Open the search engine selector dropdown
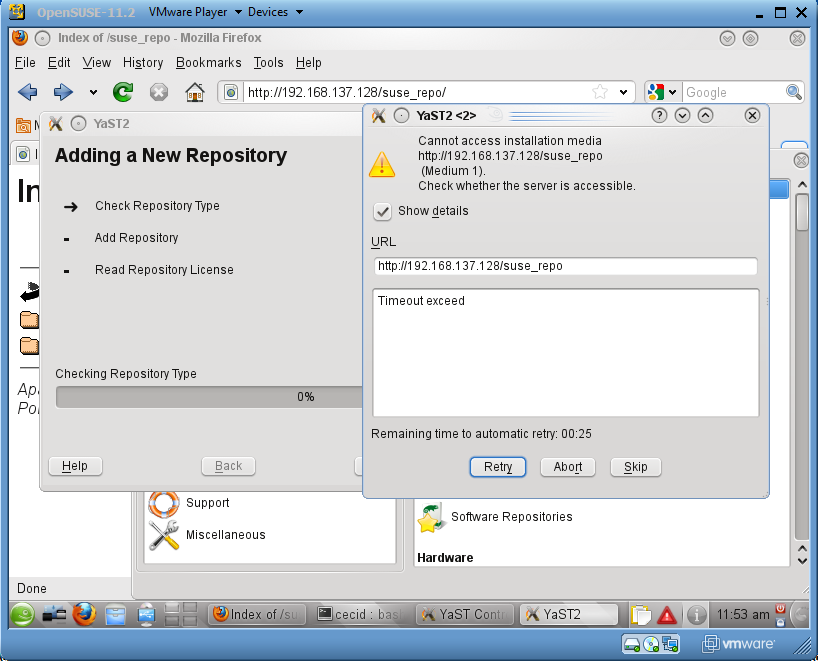Screen dimensions: 818x661 pos(663,92)
